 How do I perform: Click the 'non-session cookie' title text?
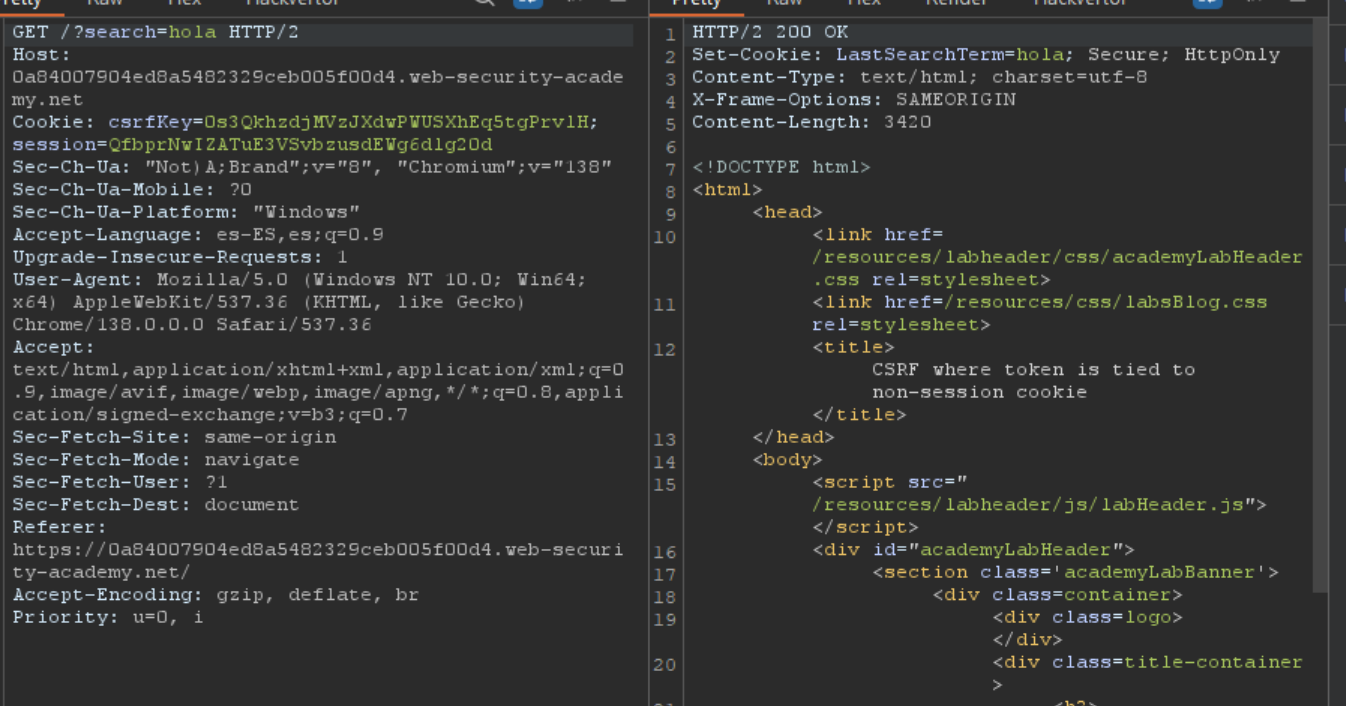[980, 392]
